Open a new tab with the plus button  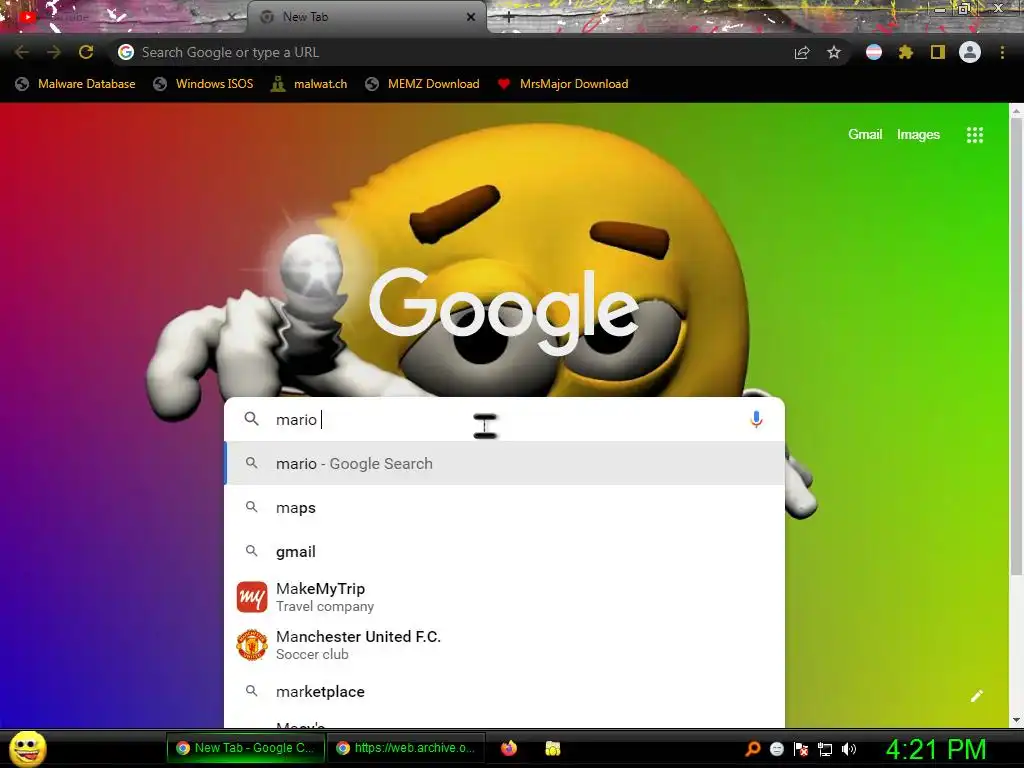pyautogui.click(x=509, y=18)
